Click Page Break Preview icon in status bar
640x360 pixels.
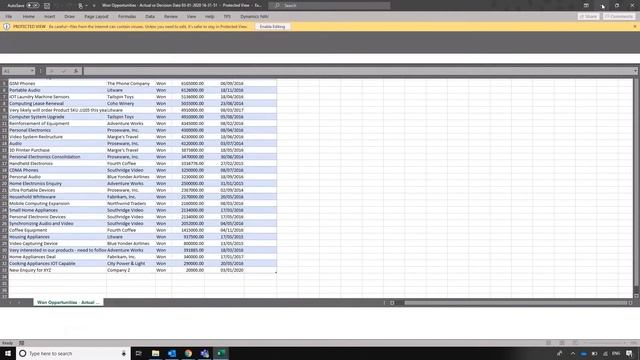575,343
